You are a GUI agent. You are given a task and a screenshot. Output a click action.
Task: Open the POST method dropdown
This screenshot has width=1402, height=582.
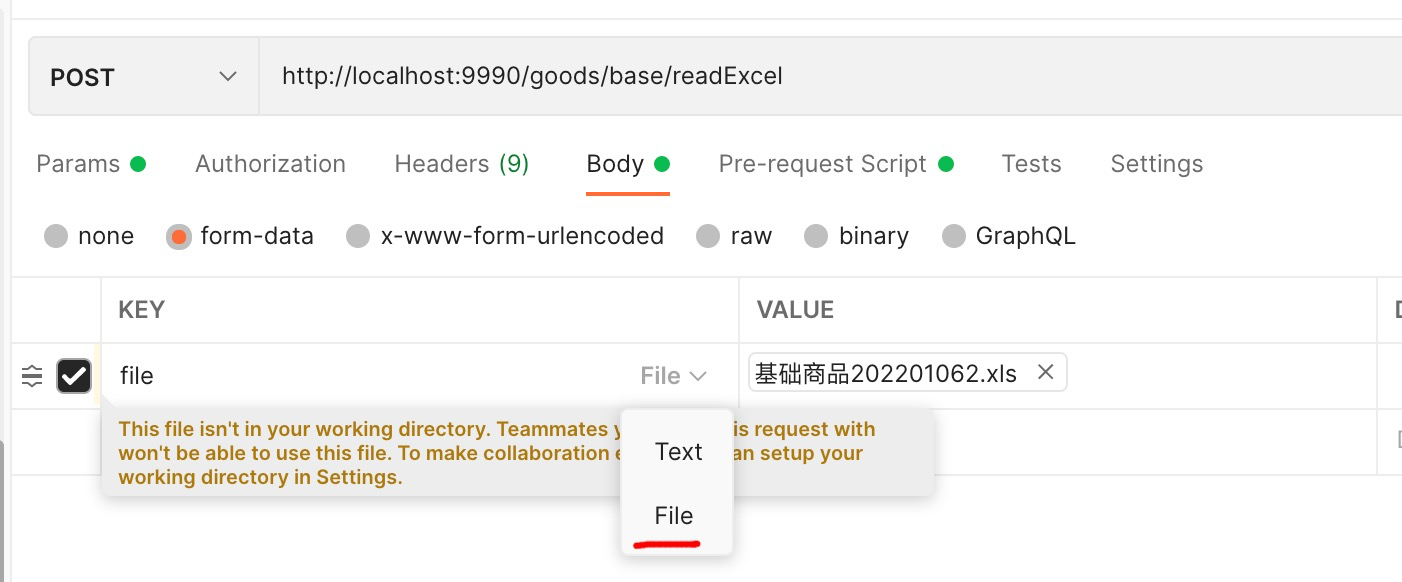point(143,75)
